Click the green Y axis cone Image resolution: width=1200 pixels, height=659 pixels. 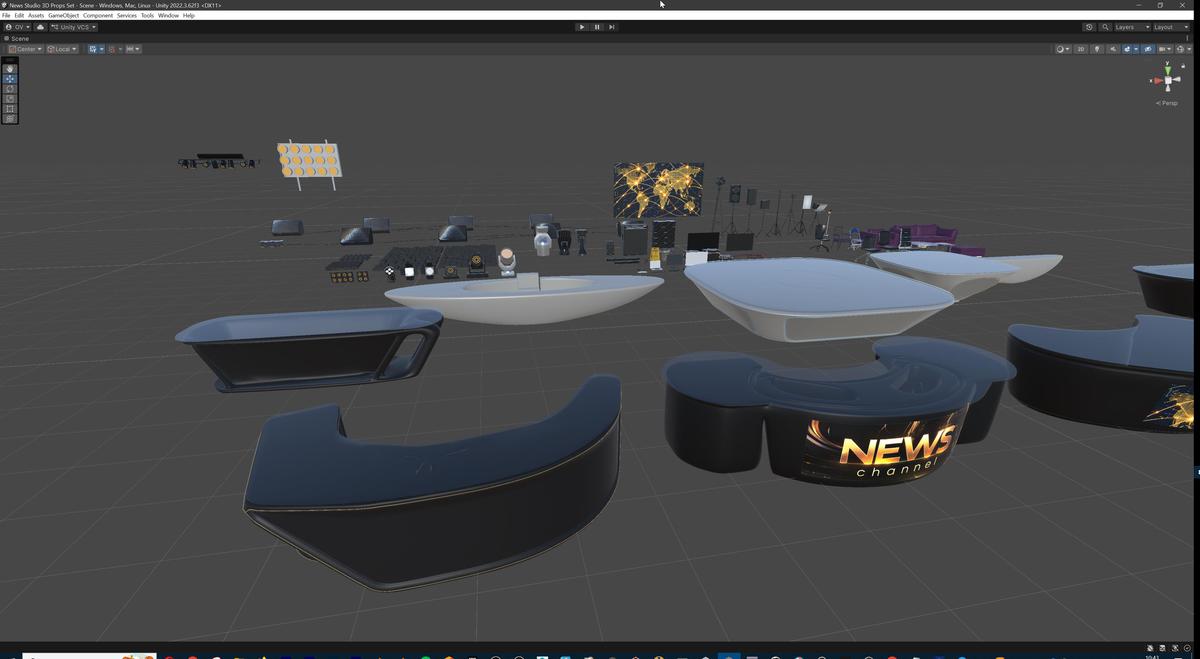tap(1167, 70)
